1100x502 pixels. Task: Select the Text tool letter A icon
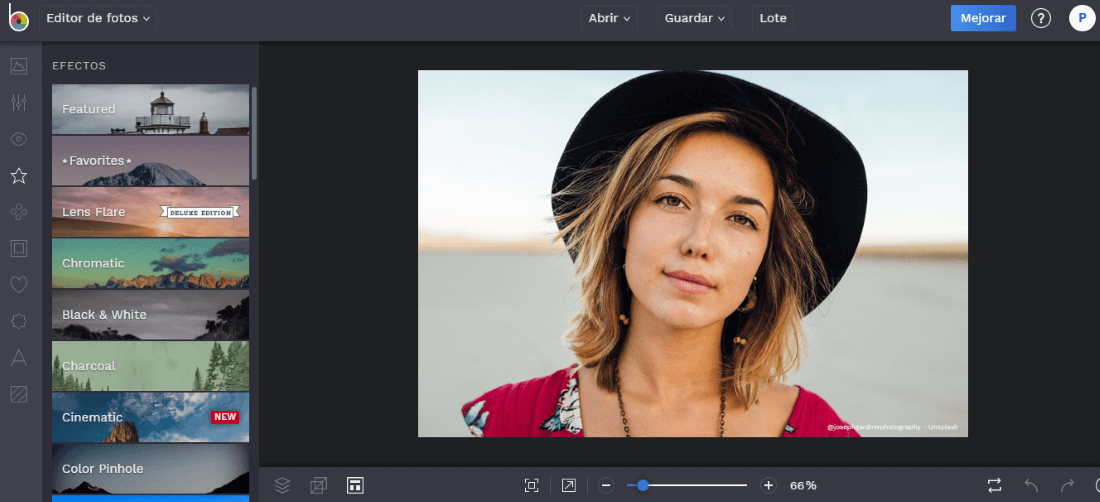pyautogui.click(x=18, y=357)
